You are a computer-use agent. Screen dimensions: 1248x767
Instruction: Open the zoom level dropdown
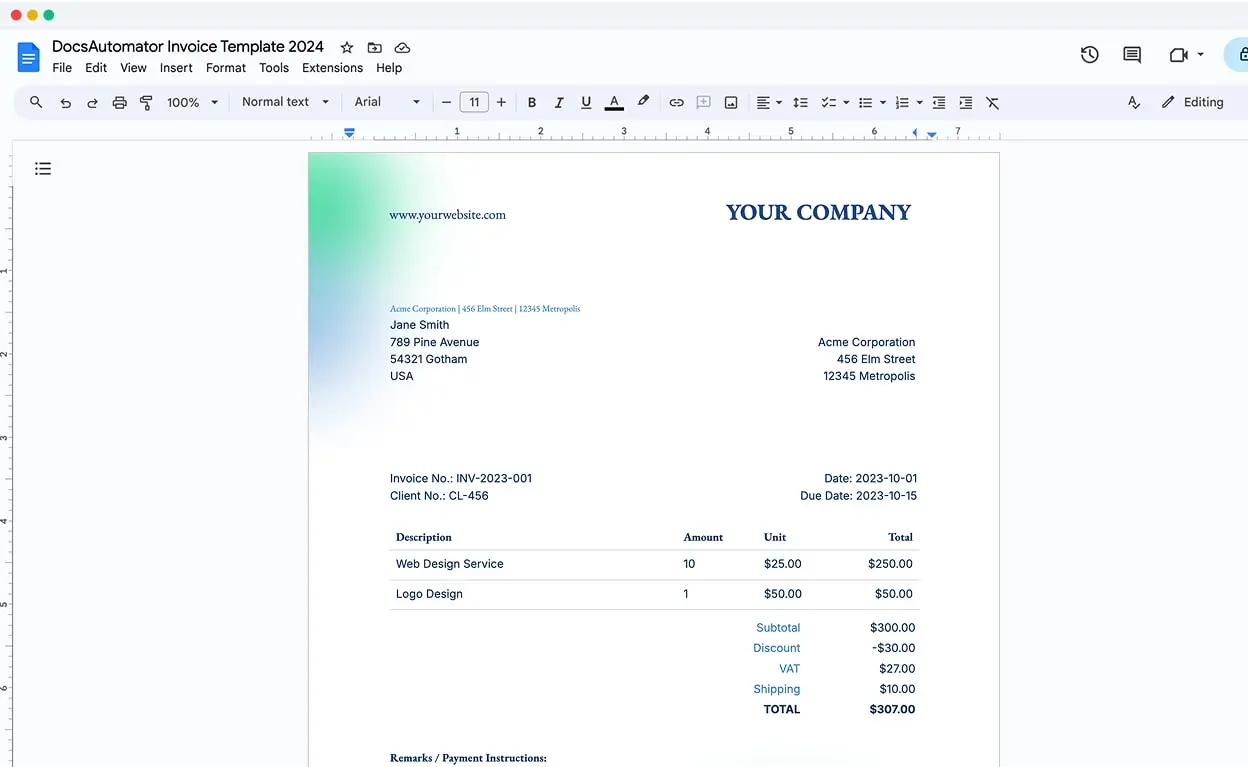(192, 102)
